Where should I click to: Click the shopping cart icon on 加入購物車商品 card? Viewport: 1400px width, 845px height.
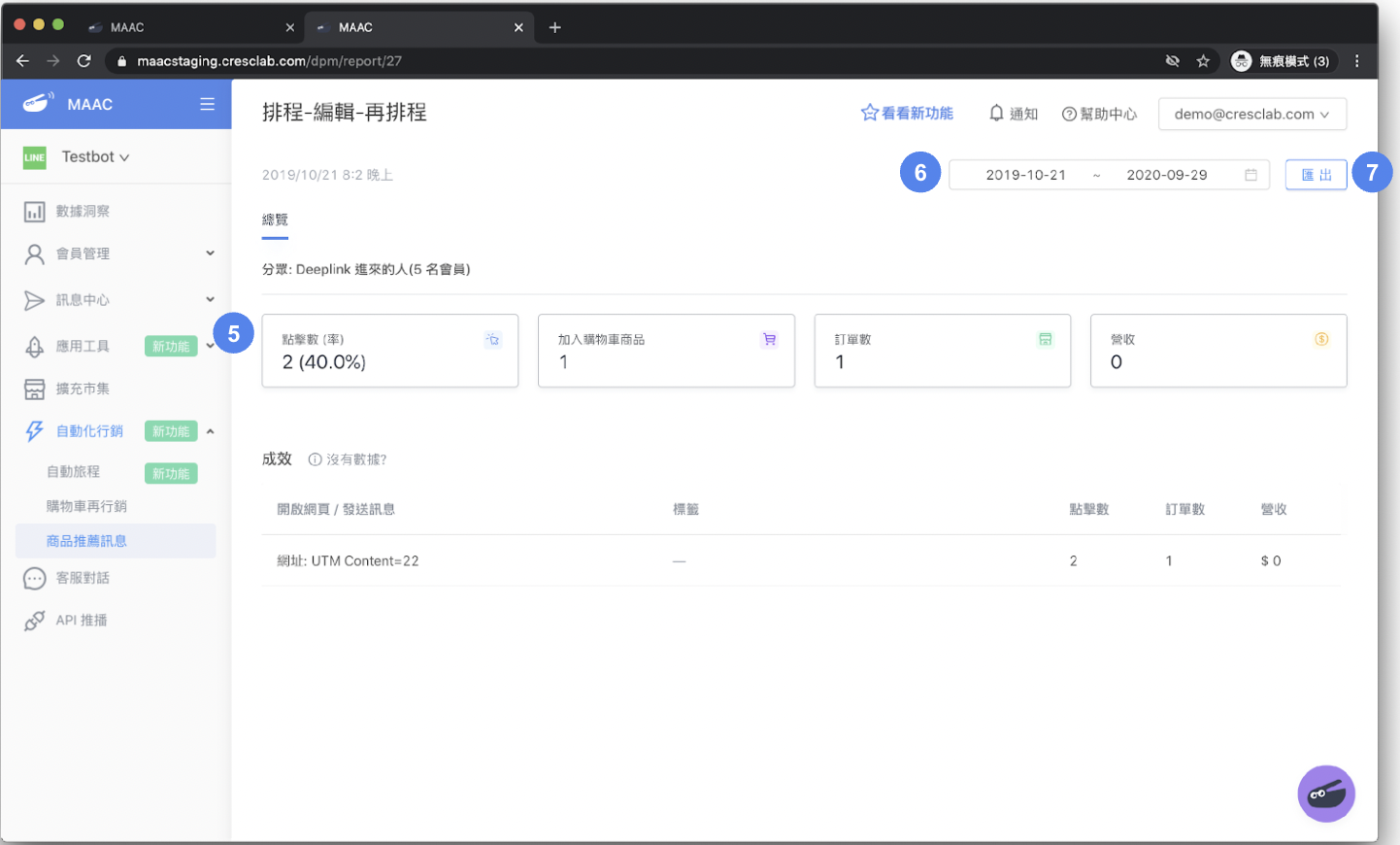pyautogui.click(x=769, y=339)
